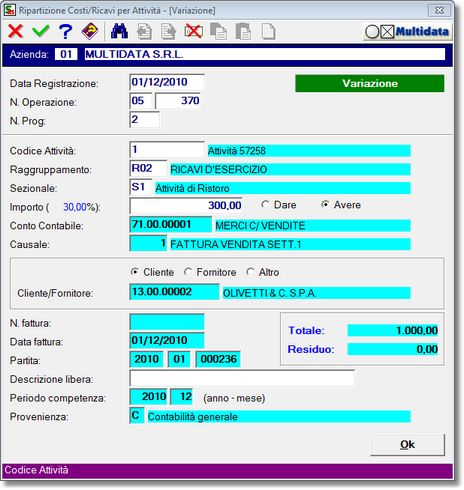The width and height of the screenshot is (464, 490).
Task: Click the blank new page icon
Action: coord(269,32)
